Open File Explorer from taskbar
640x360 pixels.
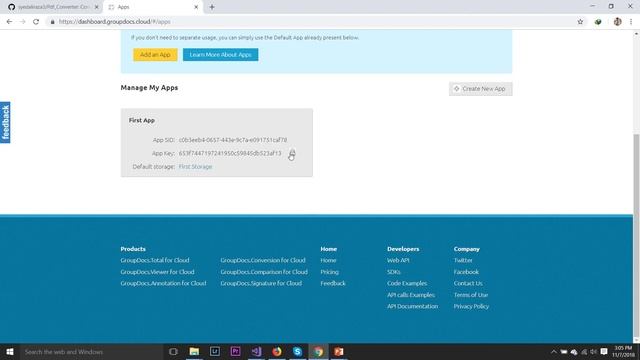194,352
